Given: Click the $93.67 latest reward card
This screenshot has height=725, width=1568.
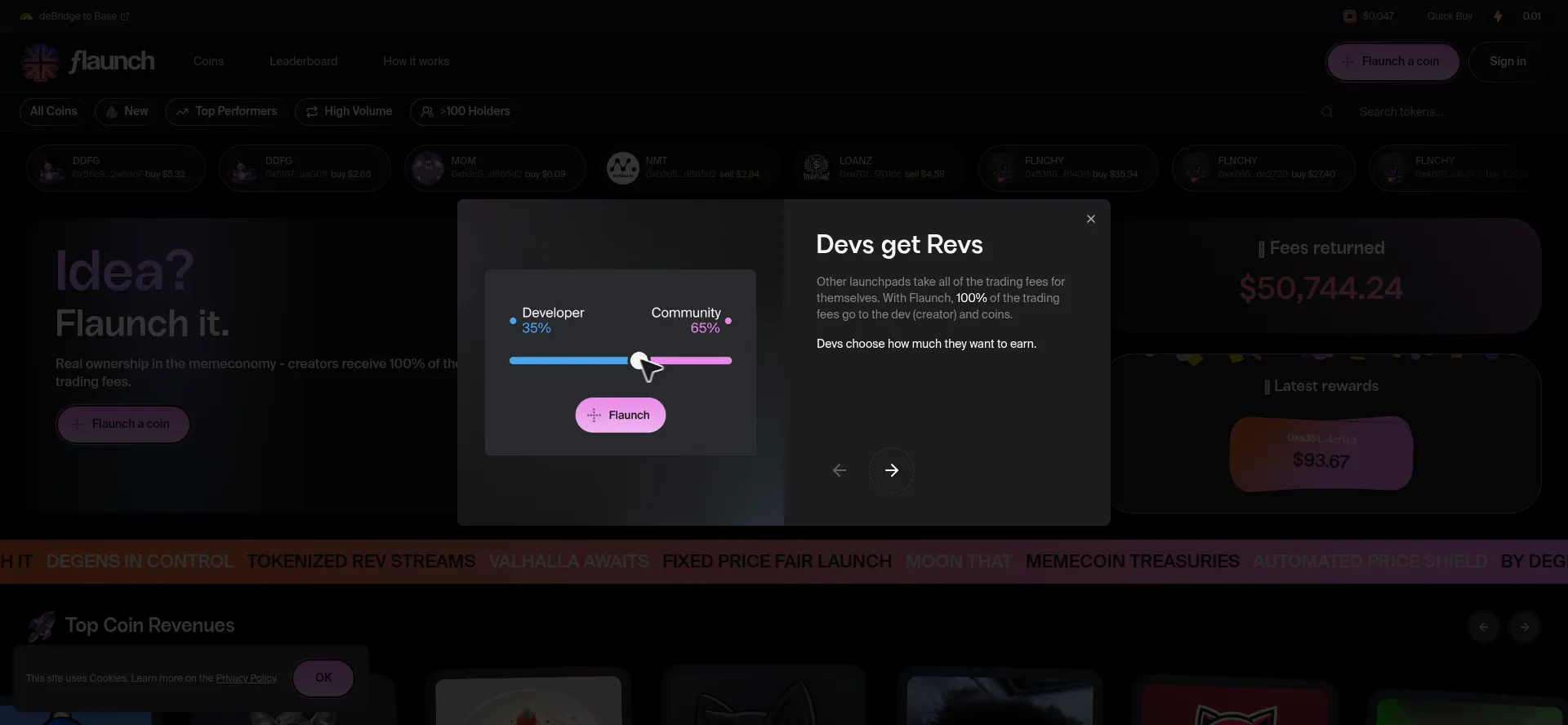Looking at the screenshot, I should coord(1321,454).
